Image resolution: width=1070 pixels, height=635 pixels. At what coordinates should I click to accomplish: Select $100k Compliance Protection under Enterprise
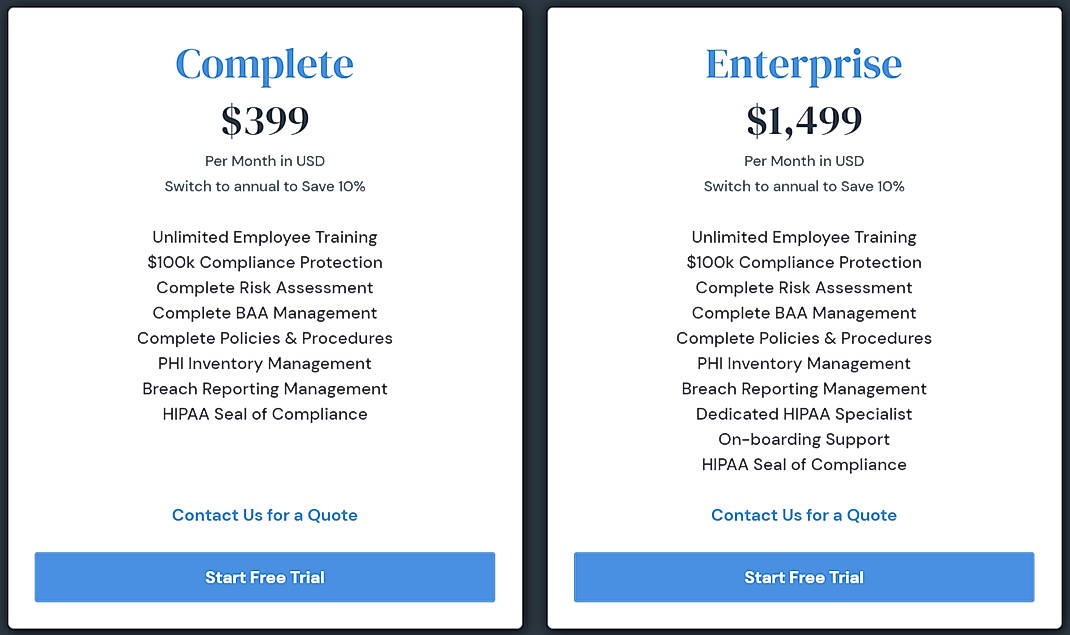pos(803,262)
